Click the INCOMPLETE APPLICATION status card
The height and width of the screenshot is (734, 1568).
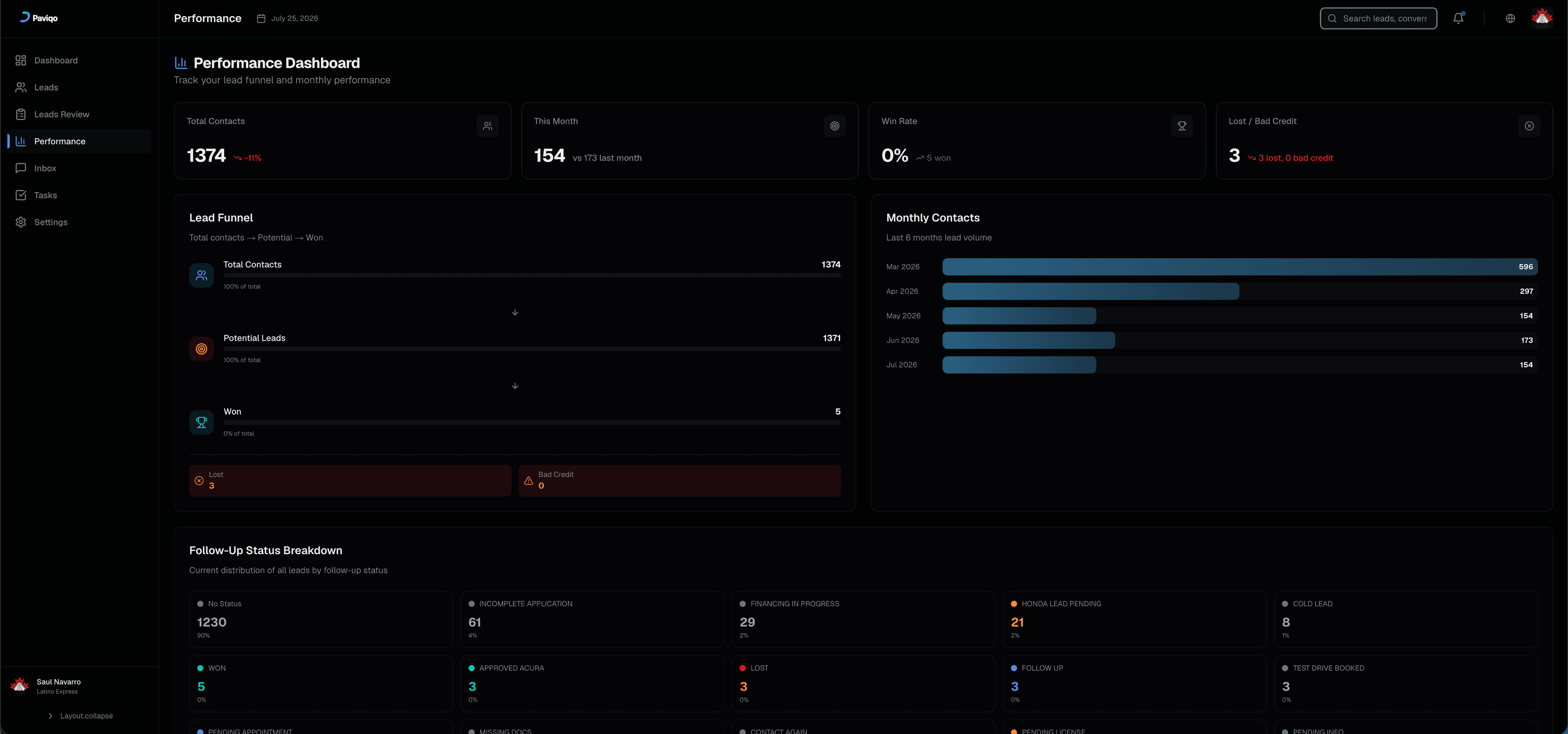point(592,619)
